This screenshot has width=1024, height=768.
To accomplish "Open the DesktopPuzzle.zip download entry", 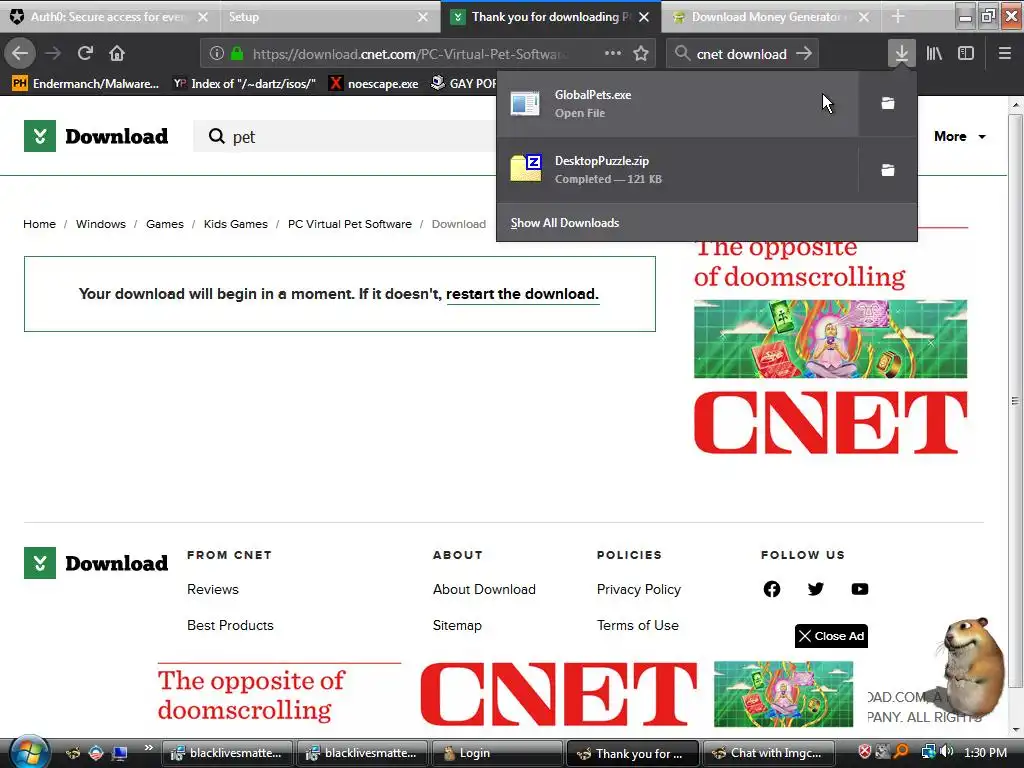I will (677, 170).
